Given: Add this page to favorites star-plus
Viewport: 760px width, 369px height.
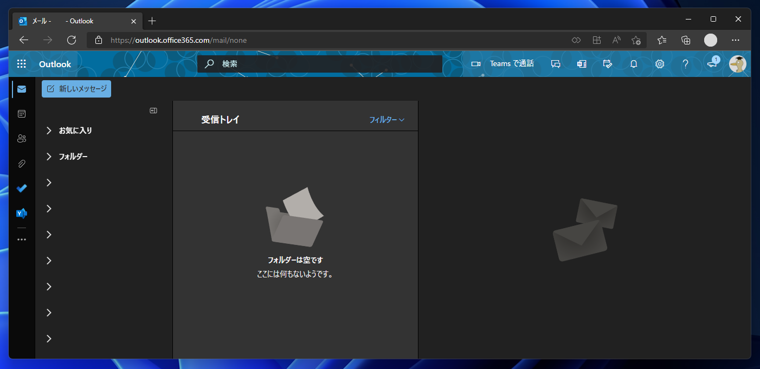Looking at the screenshot, I should 636,40.
